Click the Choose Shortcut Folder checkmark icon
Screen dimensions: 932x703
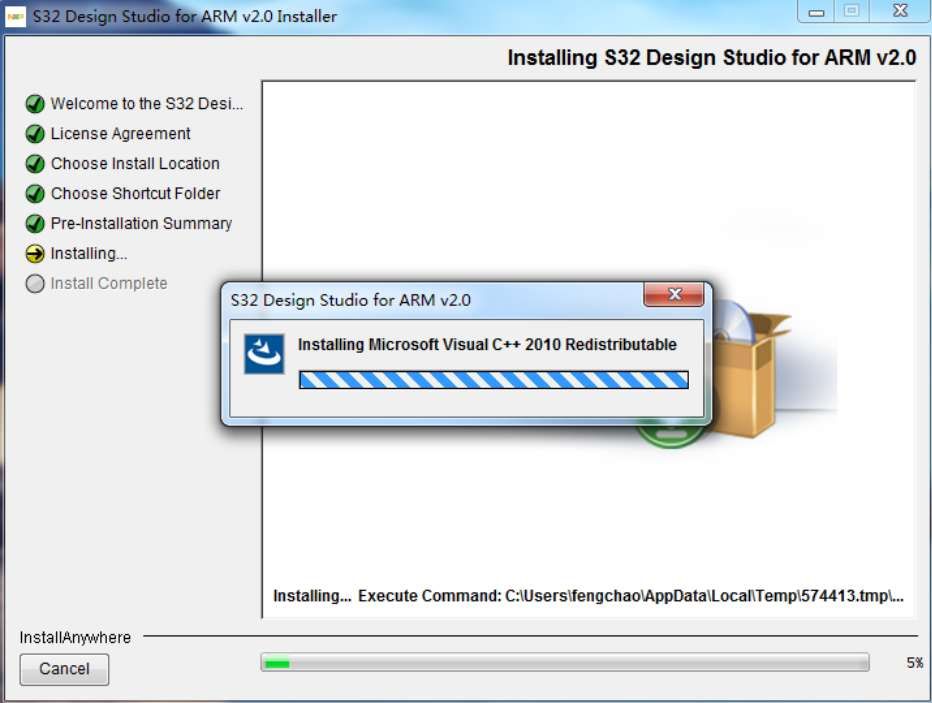click(34, 193)
